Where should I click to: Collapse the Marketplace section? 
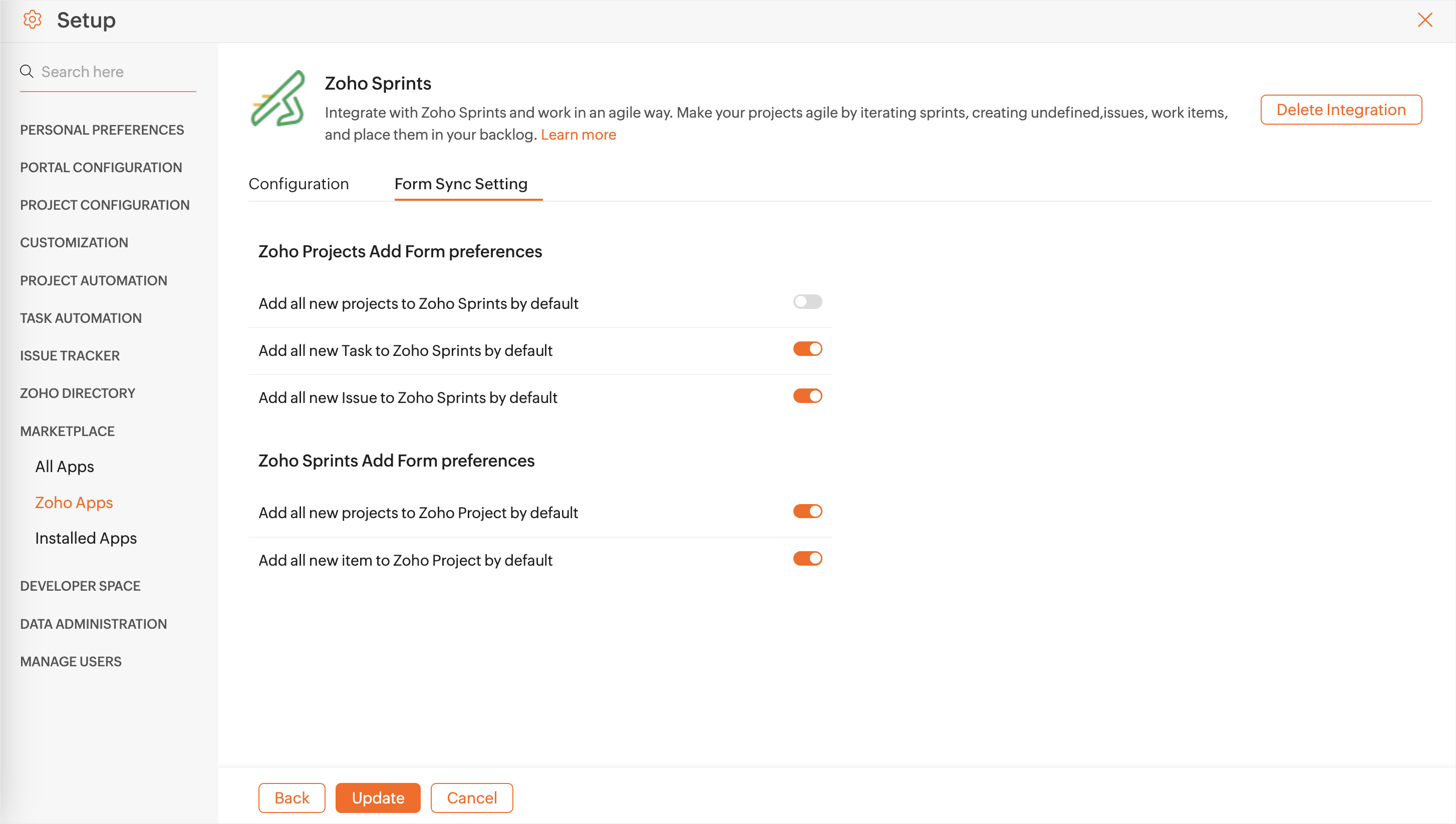(x=67, y=431)
